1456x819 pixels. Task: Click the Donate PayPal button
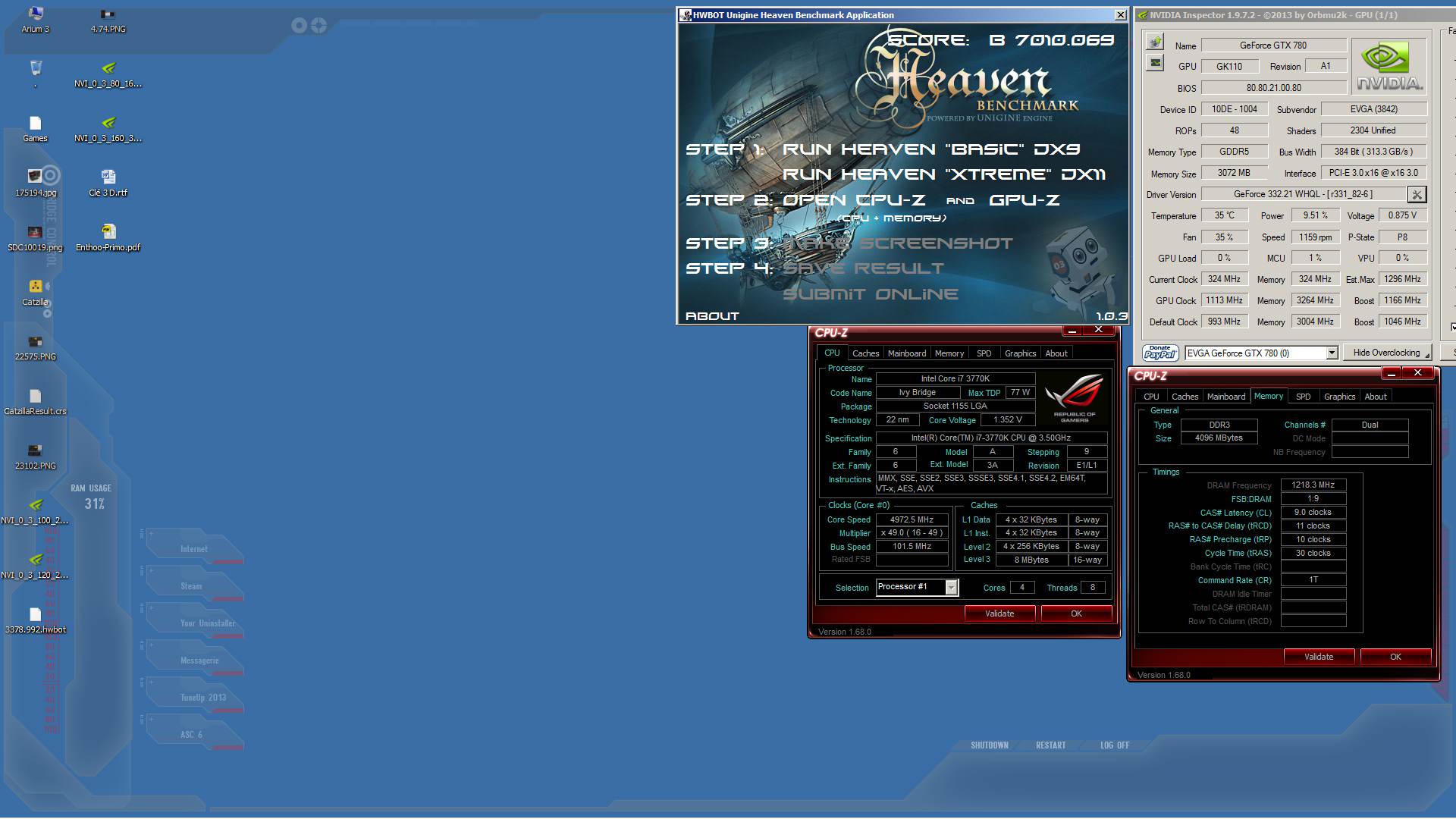(x=1160, y=353)
